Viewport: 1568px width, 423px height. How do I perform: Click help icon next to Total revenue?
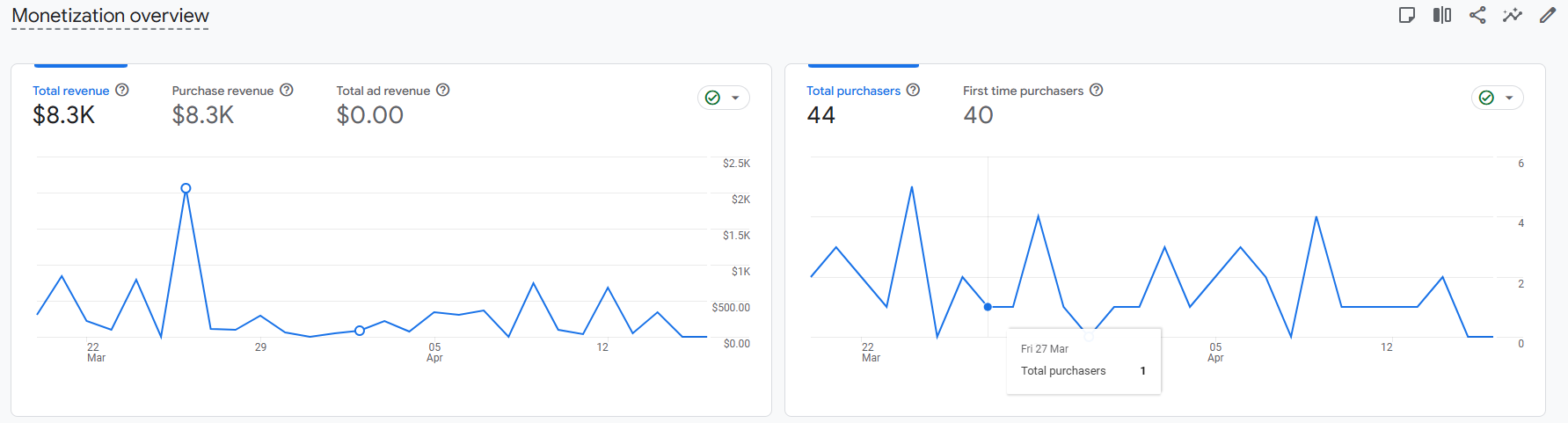tap(122, 90)
